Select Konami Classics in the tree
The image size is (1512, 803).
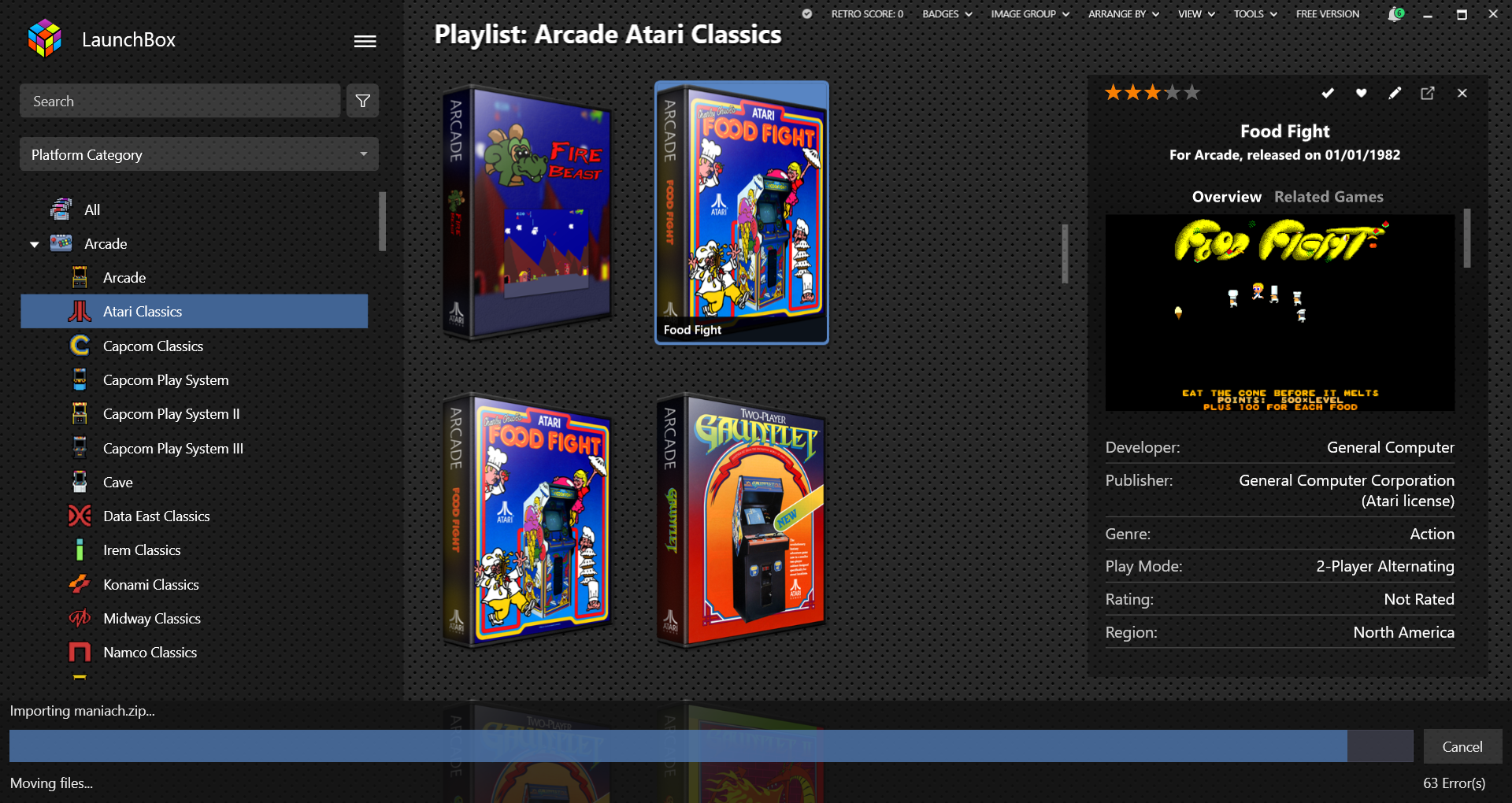click(150, 584)
